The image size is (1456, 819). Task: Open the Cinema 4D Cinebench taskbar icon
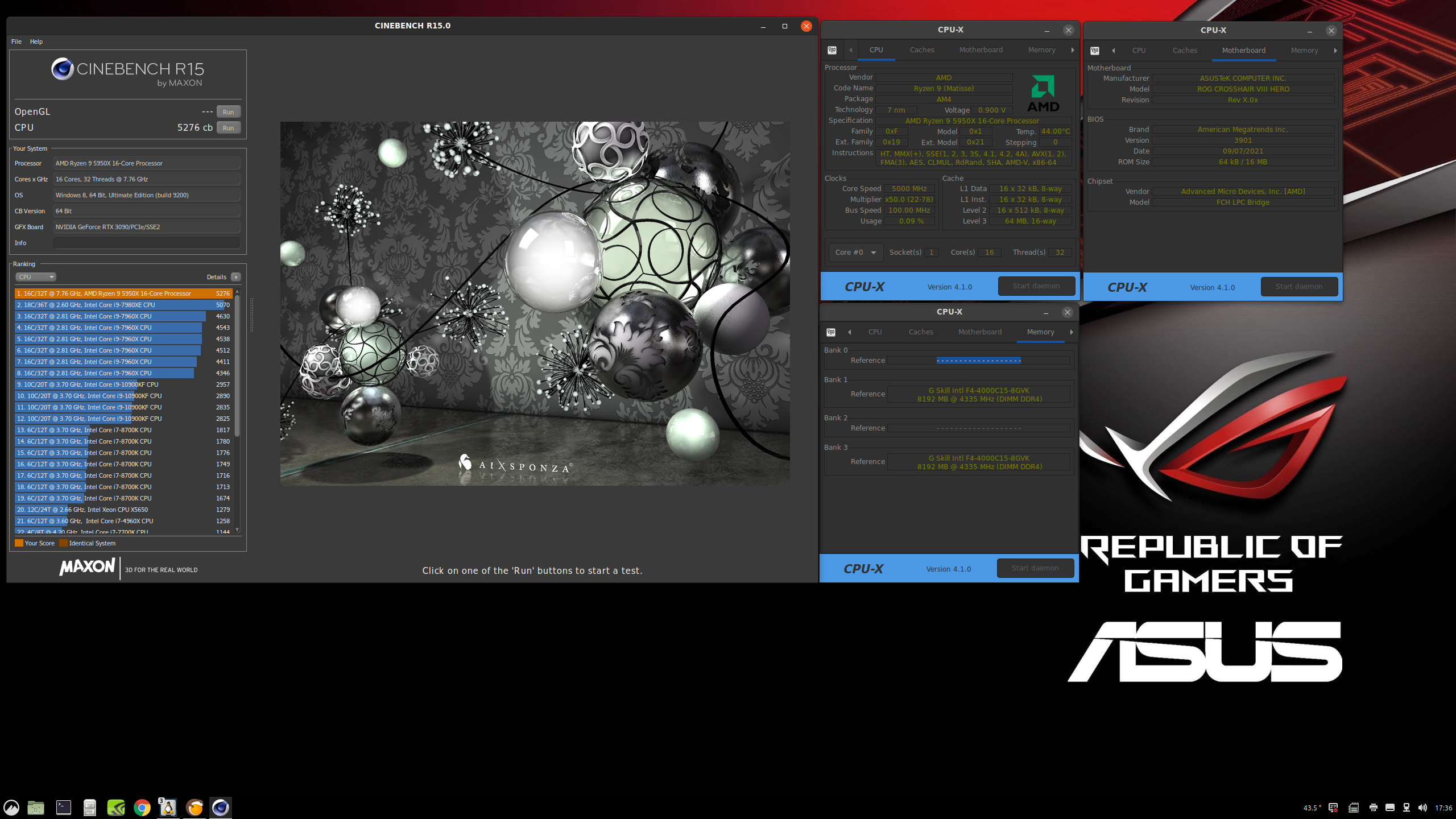coord(221,807)
